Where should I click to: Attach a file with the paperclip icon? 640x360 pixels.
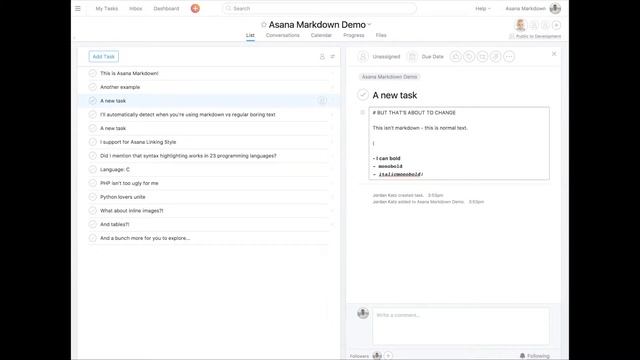[496, 57]
